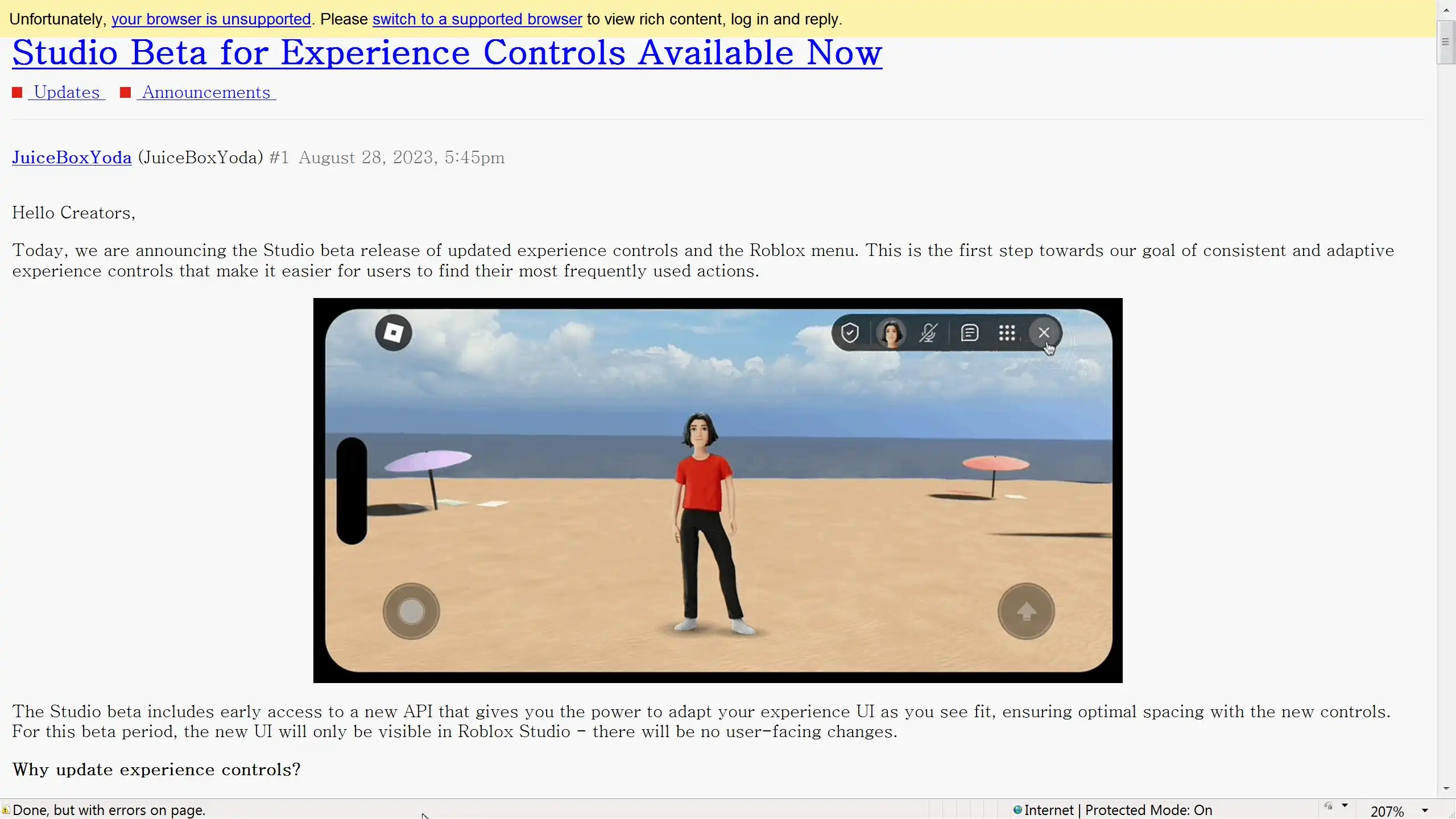Open the chat icon in game toolbar
The height and width of the screenshot is (819, 1456).
pos(969,333)
